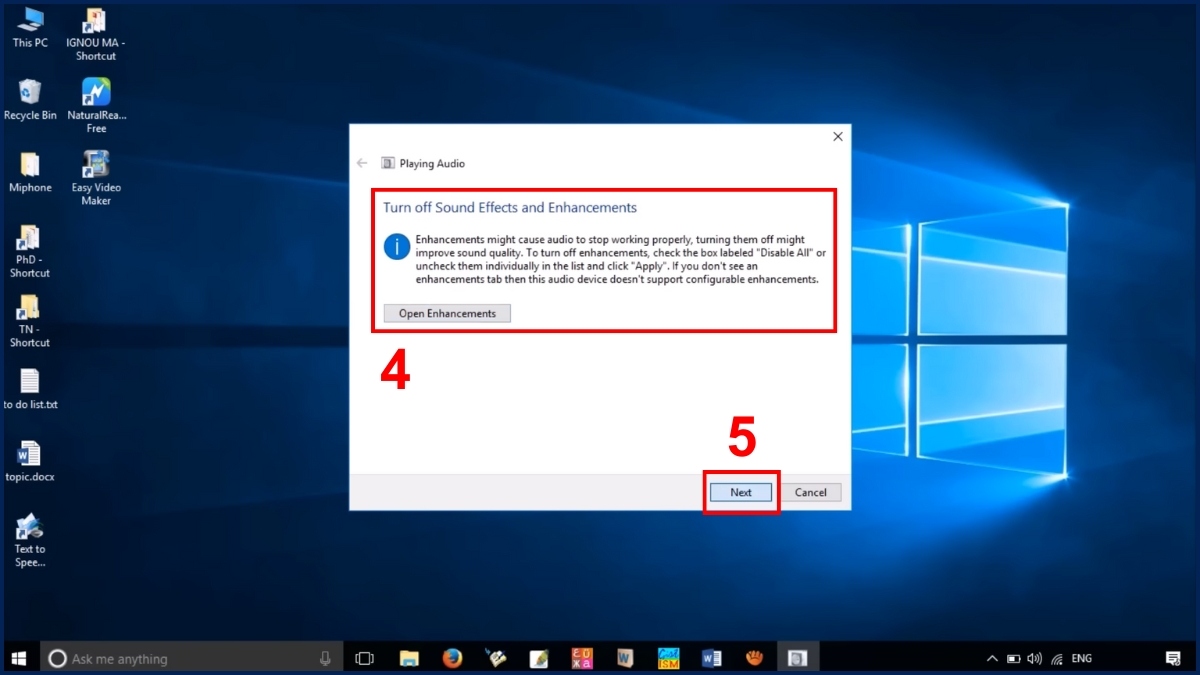
Task: Open the Action Center
Action: 1172,658
